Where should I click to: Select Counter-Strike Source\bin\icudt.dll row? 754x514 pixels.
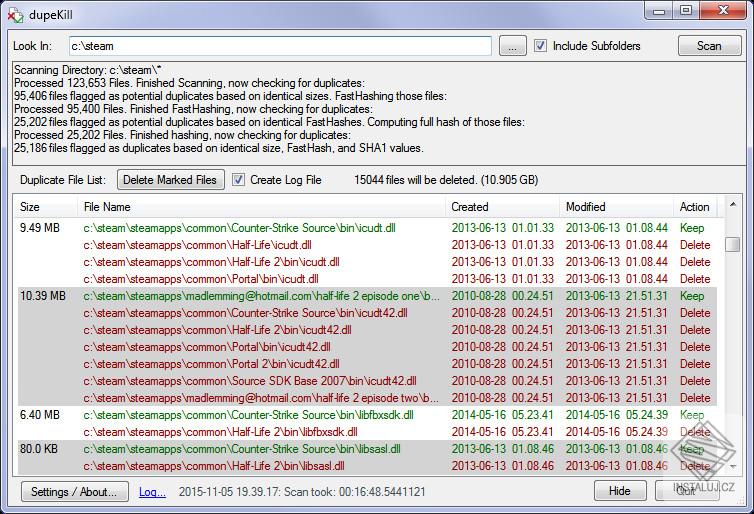367,228
